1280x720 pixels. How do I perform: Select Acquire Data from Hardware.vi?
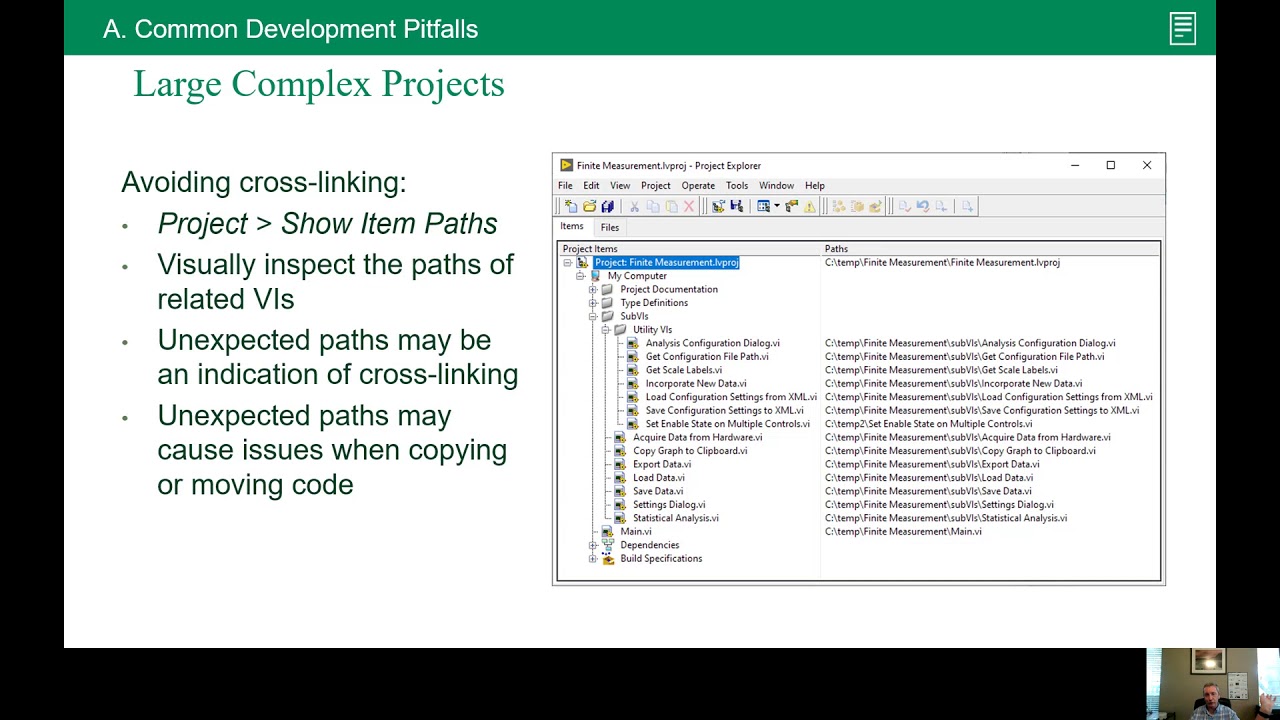697,438
